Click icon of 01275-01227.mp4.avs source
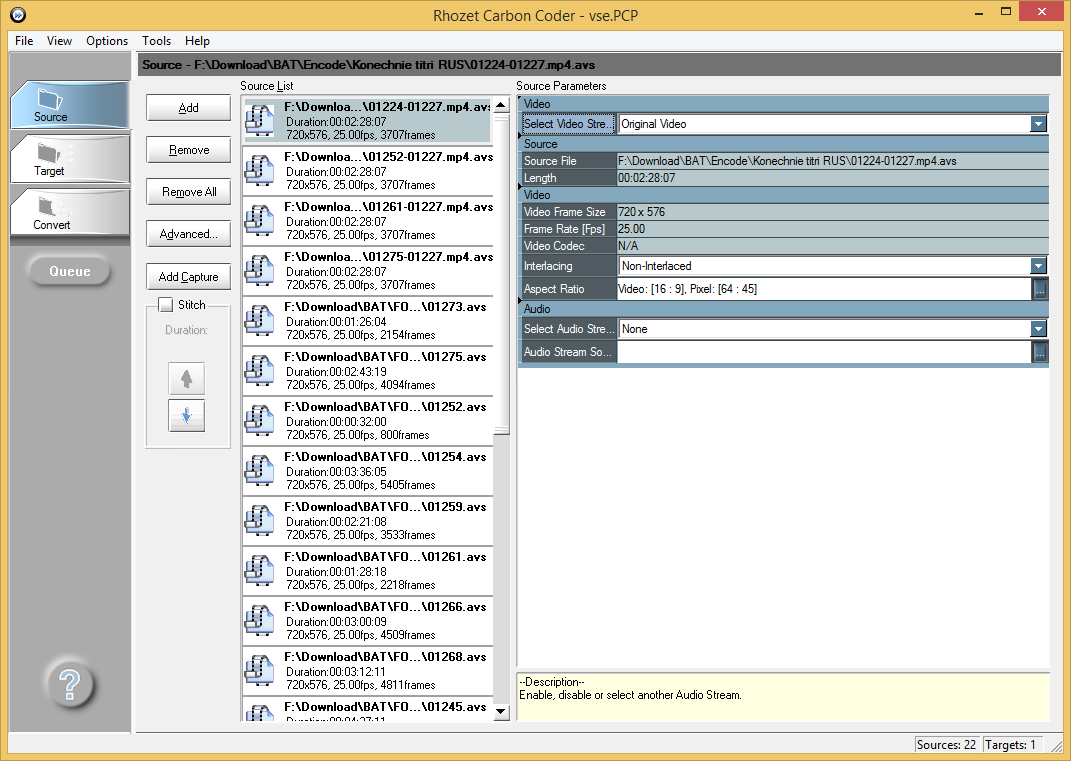 (260, 271)
